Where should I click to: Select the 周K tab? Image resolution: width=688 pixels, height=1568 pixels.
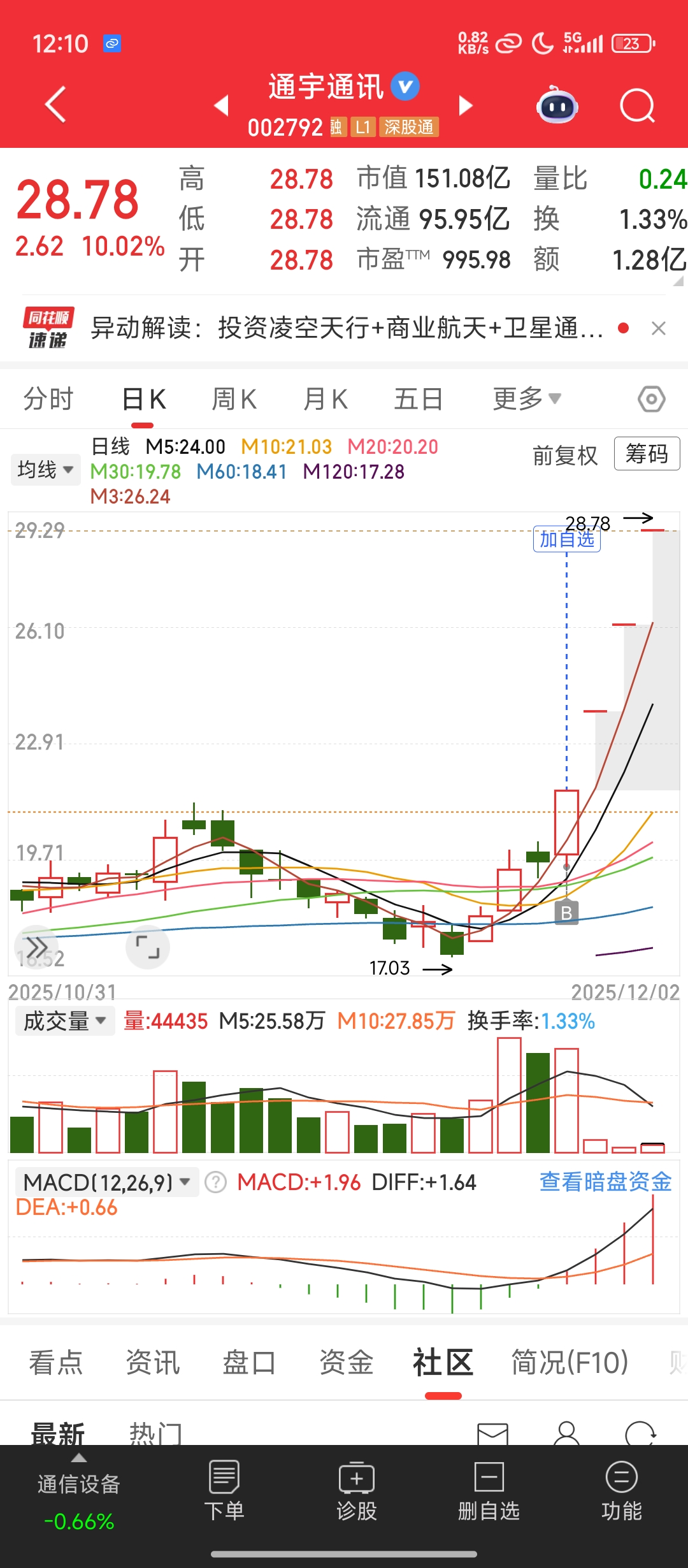[x=234, y=400]
